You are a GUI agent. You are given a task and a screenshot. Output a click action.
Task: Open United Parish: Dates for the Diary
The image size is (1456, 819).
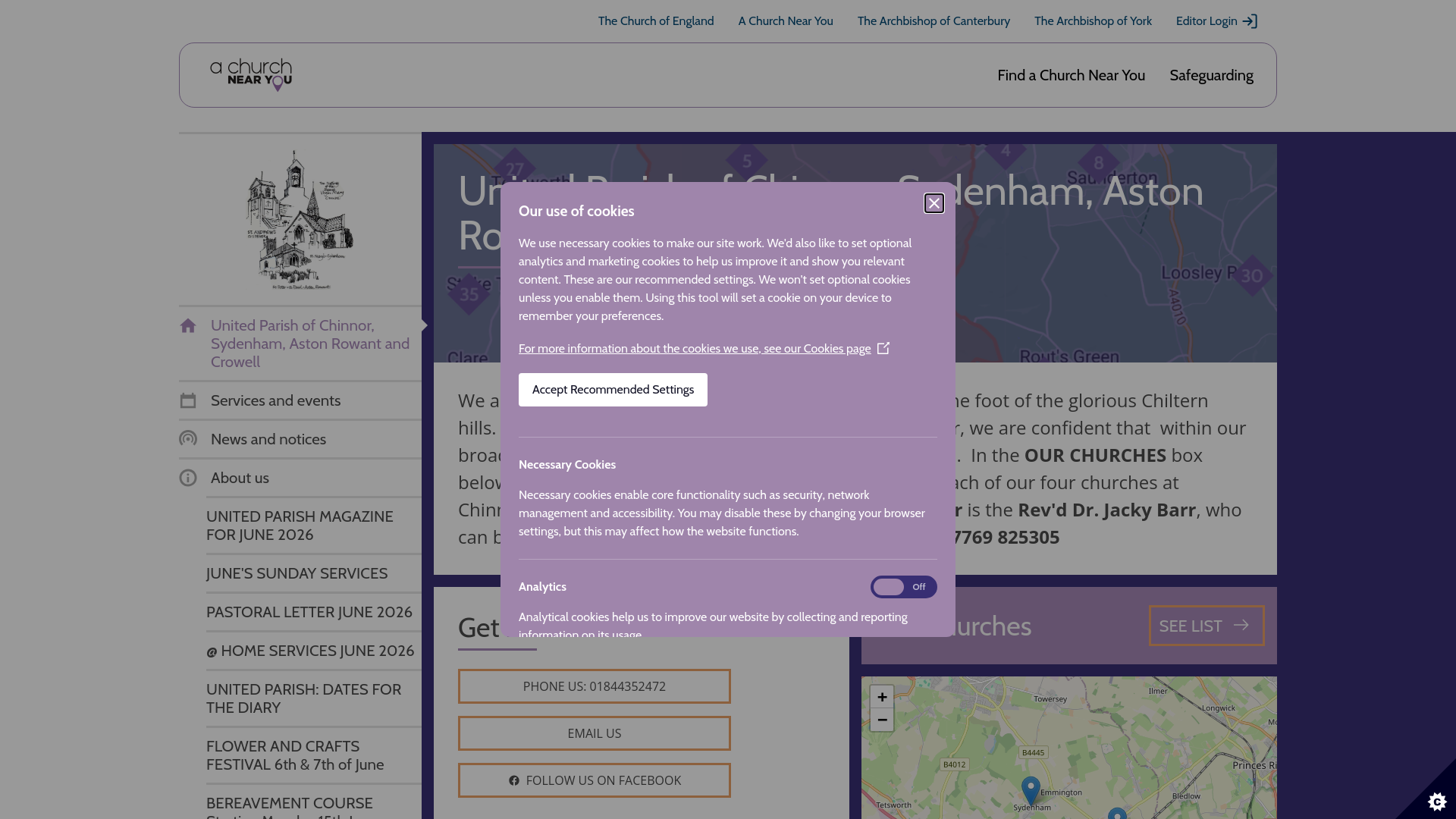click(x=303, y=698)
